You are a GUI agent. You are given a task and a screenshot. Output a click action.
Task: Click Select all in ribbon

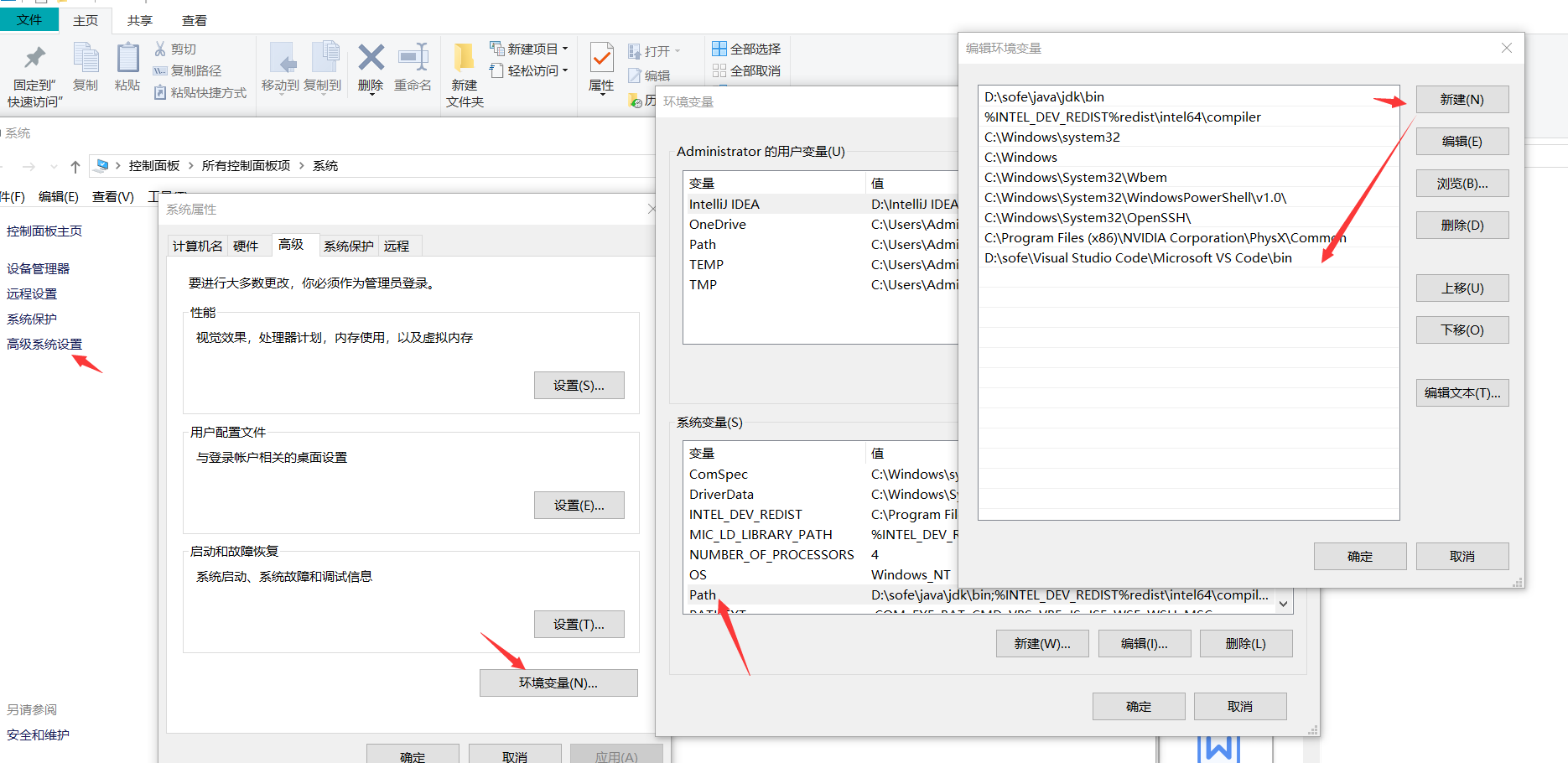point(746,49)
